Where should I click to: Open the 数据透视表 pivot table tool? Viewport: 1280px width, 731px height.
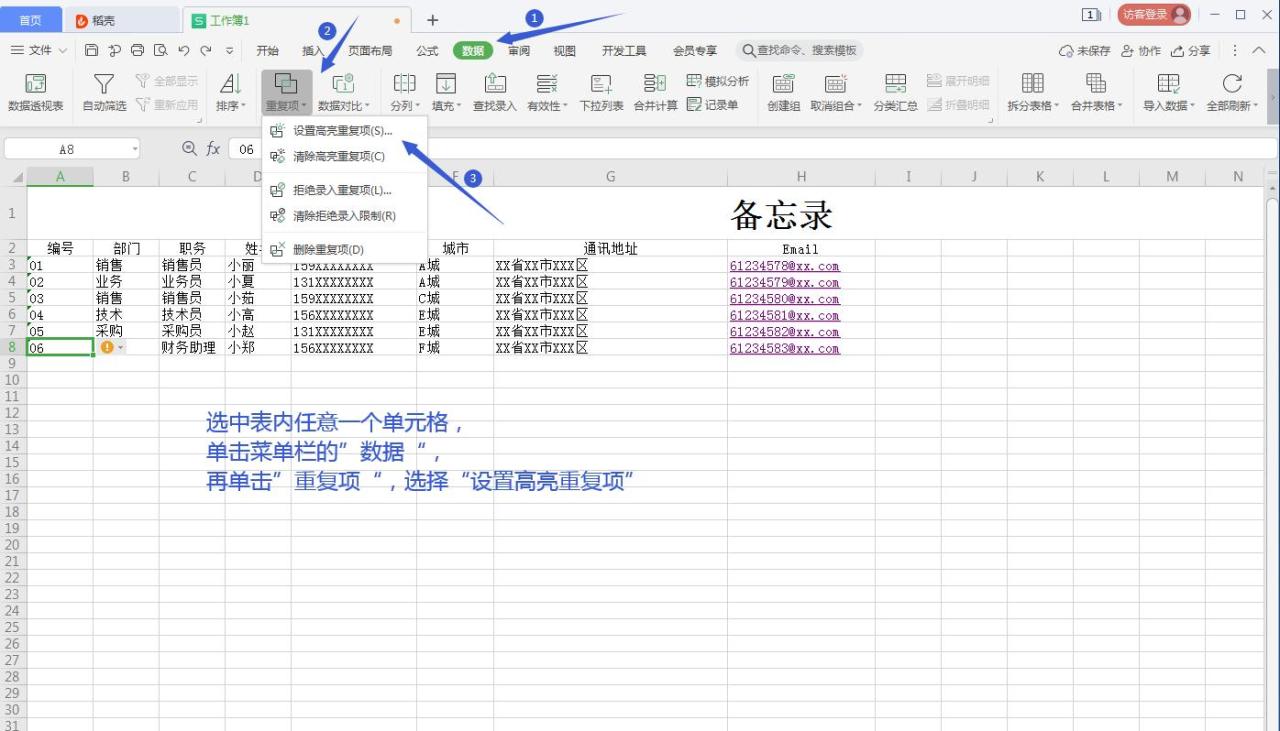pos(35,94)
